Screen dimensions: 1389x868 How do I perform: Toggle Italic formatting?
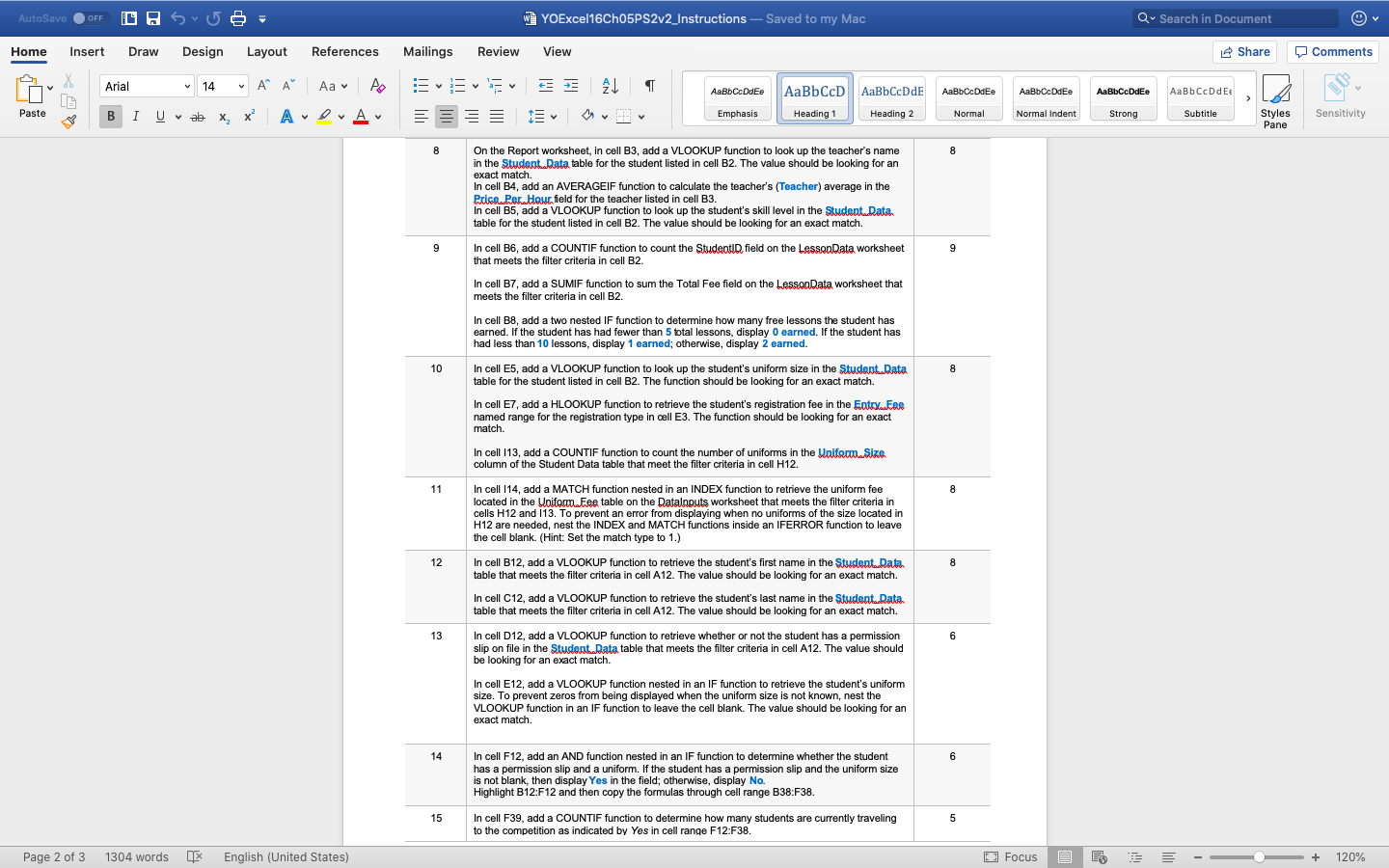click(136, 117)
